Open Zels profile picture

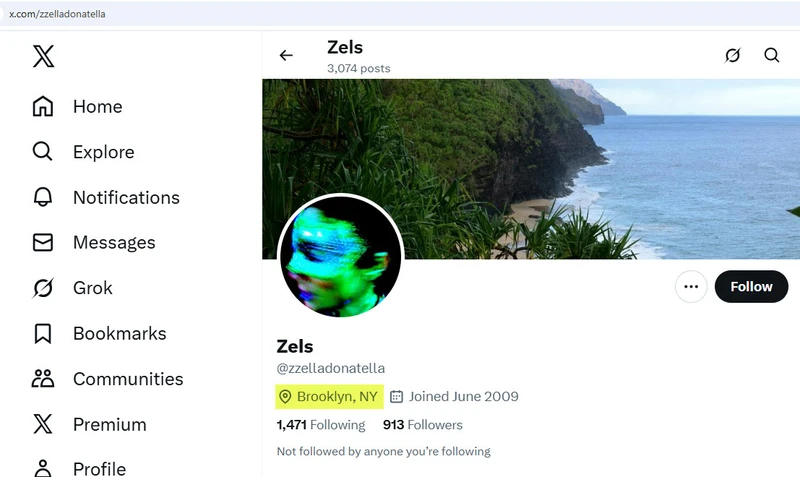pos(340,256)
